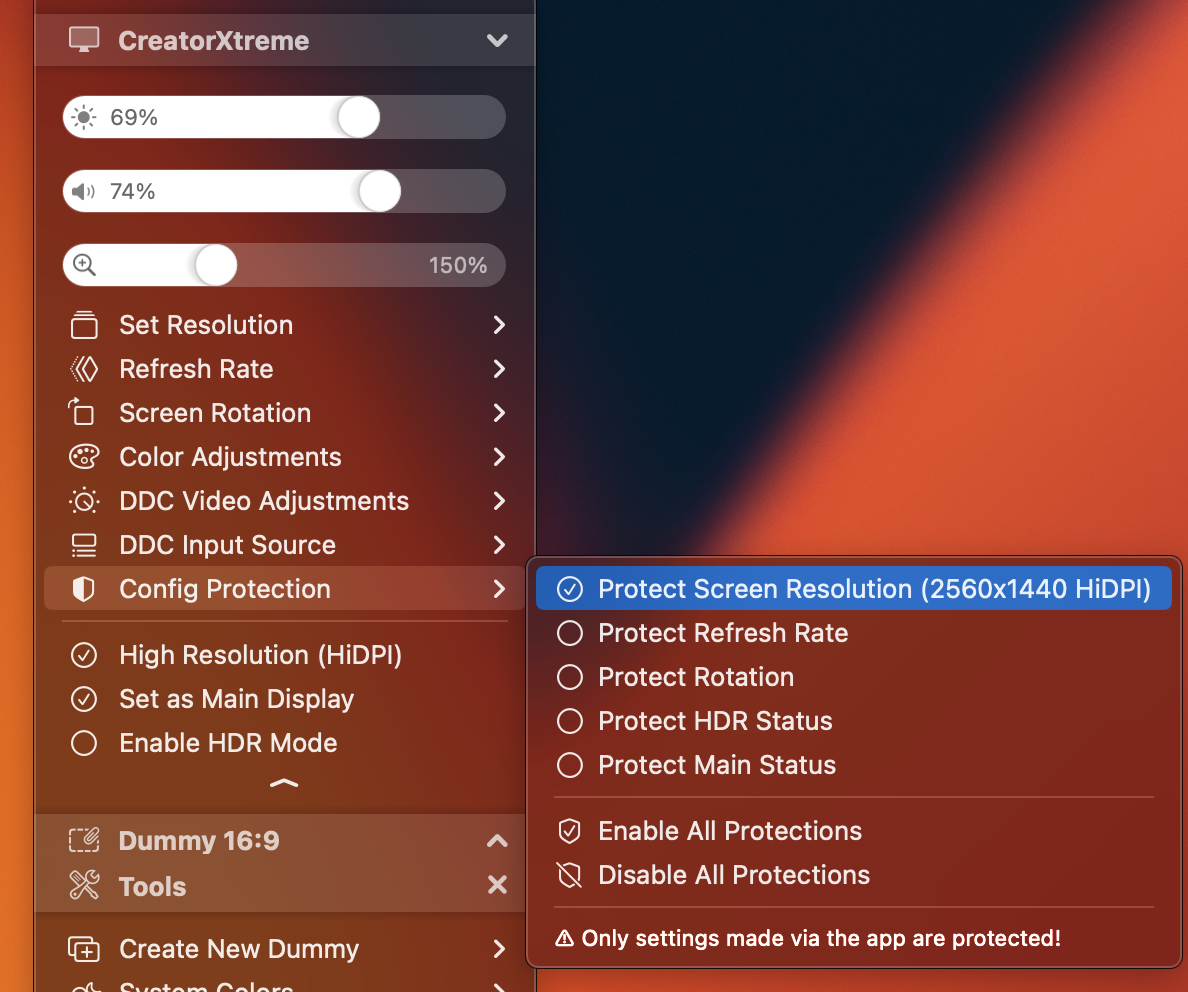Click the Refresh Rate icon

pos(85,368)
